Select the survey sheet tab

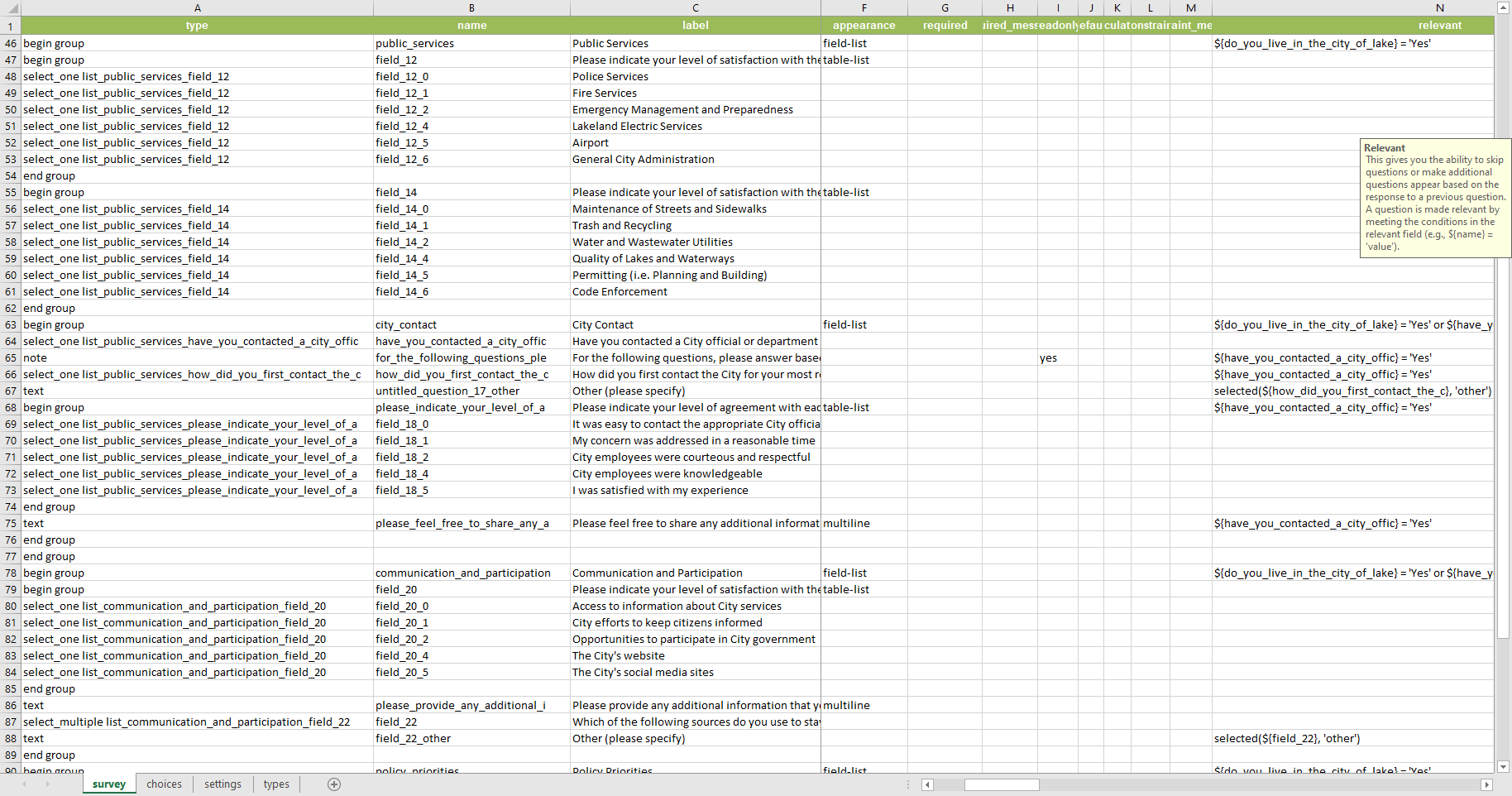[x=108, y=784]
